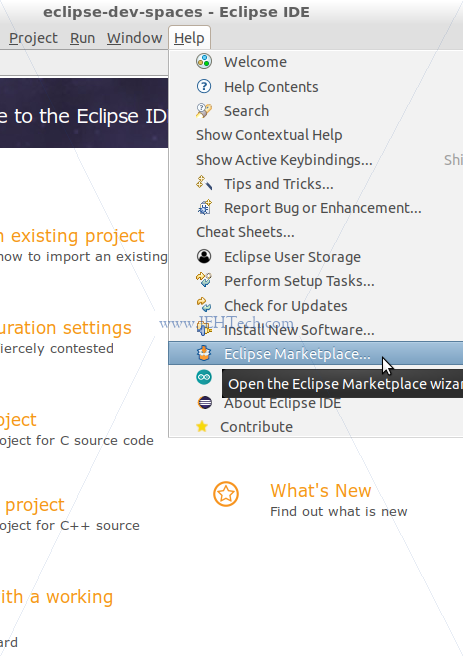The image size is (463, 656).
Task: Click the Eclipse User Storage icon
Action: pyautogui.click(x=204, y=256)
